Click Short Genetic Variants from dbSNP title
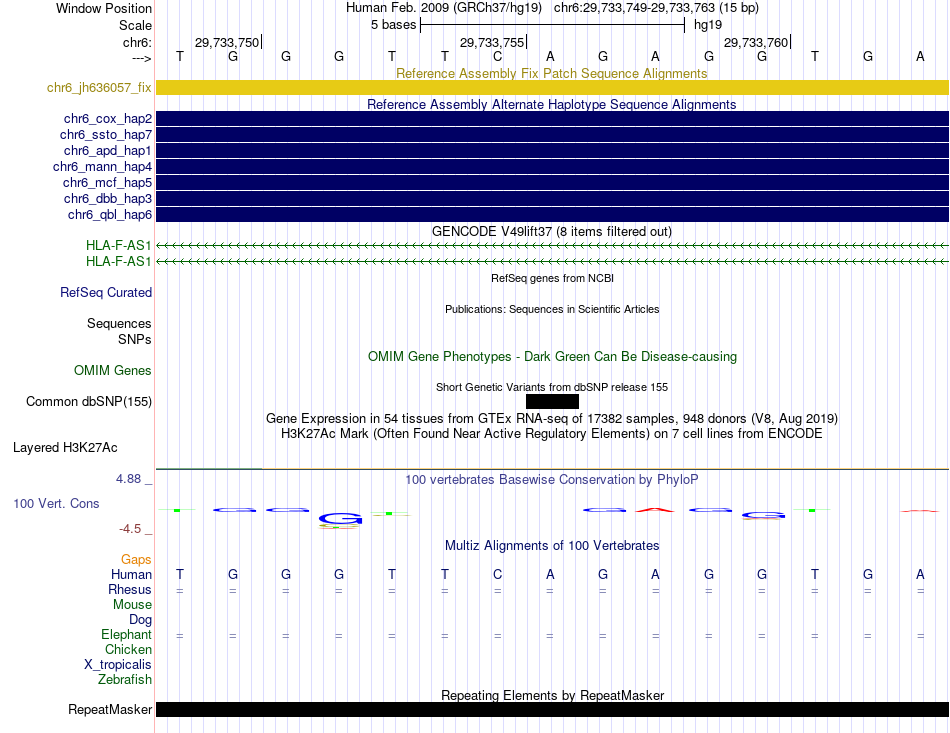 pyautogui.click(x=552, y=388)
